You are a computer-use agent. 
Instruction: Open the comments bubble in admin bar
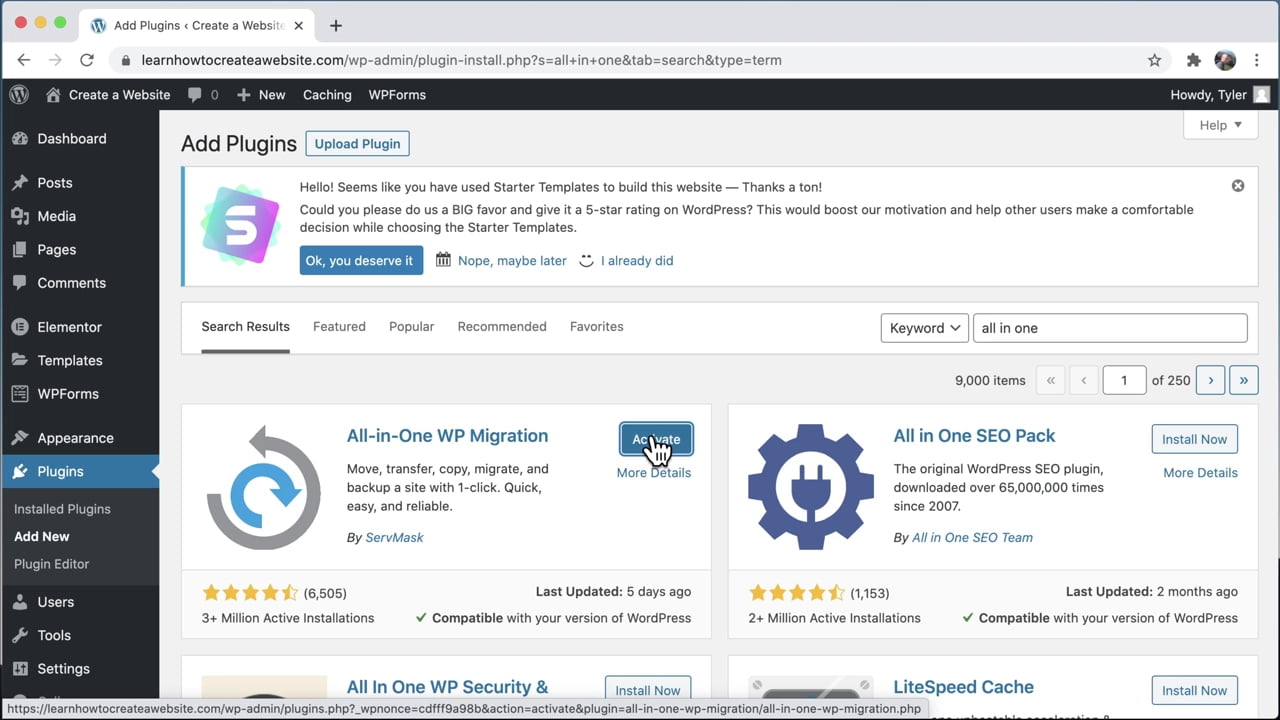[202, 95]
